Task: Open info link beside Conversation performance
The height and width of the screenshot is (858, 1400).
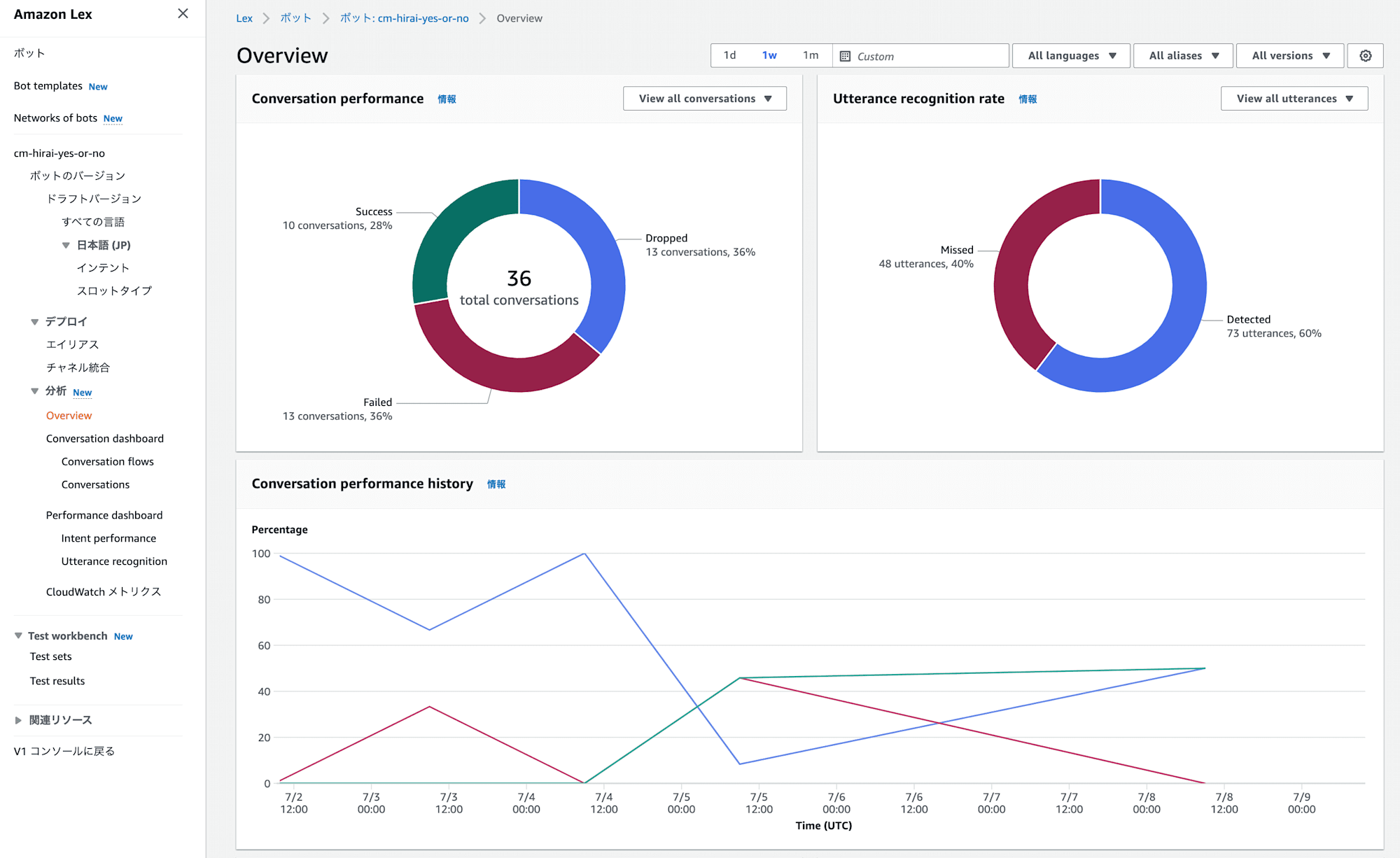Action: [x=447, y=99]
